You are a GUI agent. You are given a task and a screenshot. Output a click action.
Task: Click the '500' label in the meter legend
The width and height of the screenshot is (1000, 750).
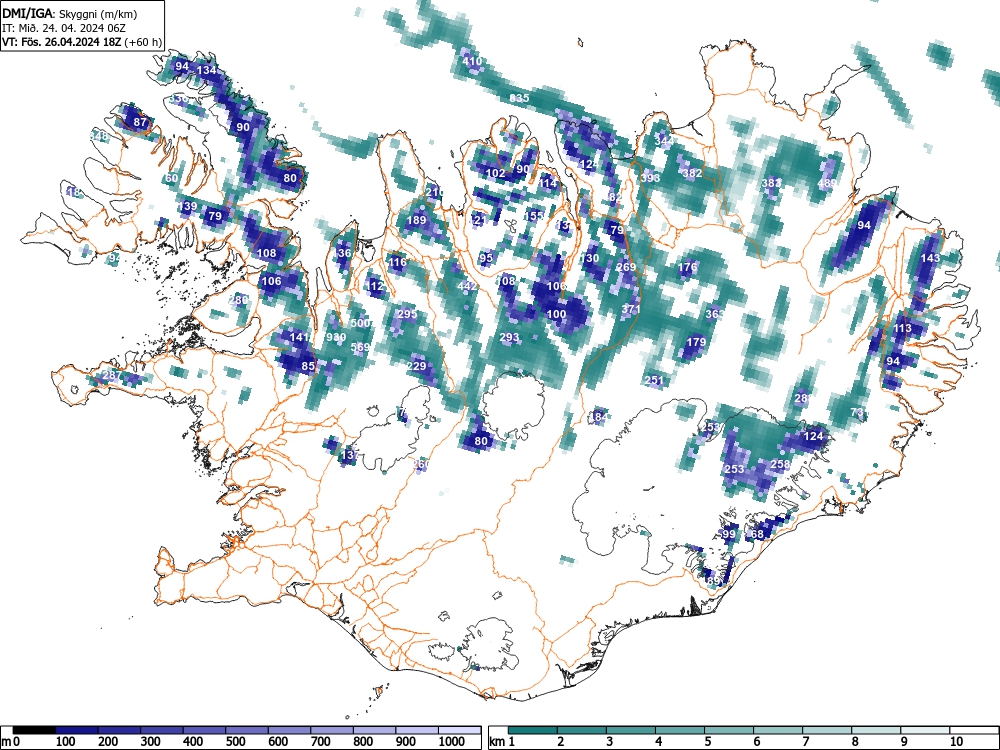point(235,742)
